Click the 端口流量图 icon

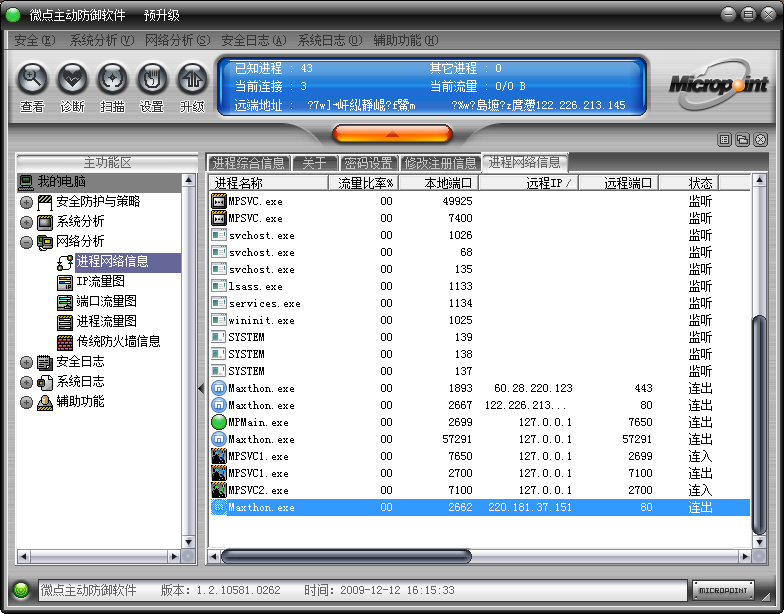(x=65, y=302)
